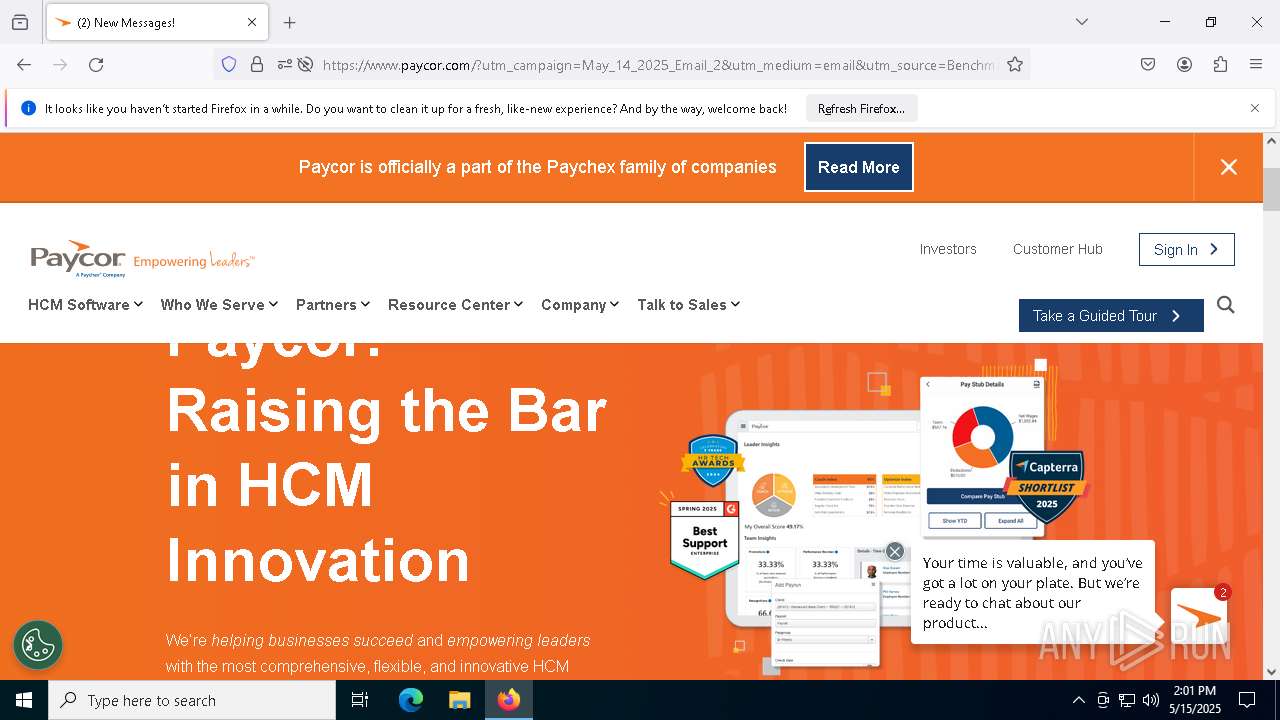Go back to previous page

point(24,64)
